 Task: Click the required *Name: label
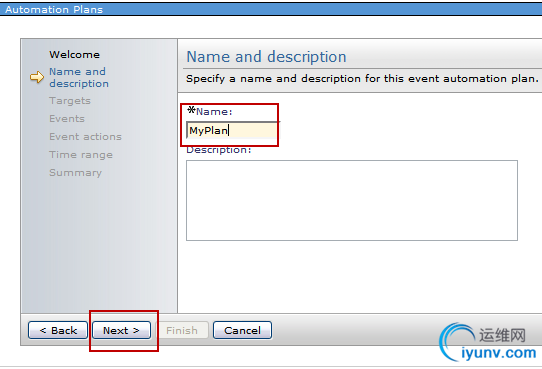coord(209,111)
